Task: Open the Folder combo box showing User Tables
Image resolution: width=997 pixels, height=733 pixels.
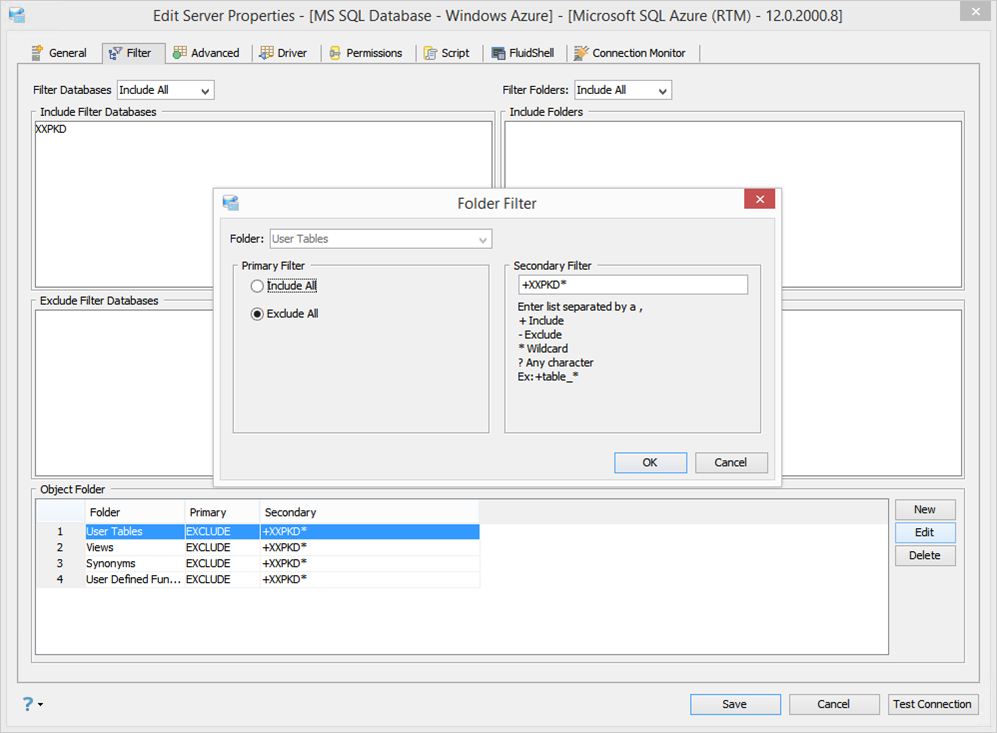Action: coord(380,239)
